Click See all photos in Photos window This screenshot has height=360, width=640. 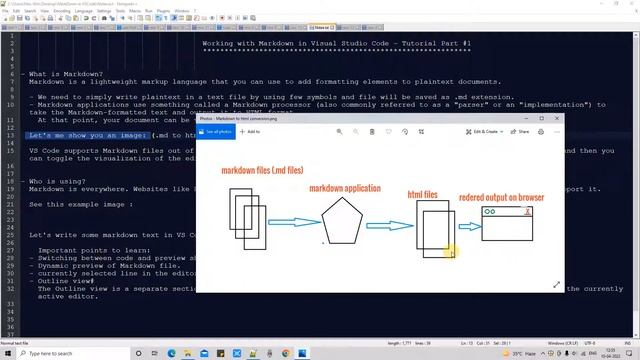pyautogui.click(x=216, y=132)
